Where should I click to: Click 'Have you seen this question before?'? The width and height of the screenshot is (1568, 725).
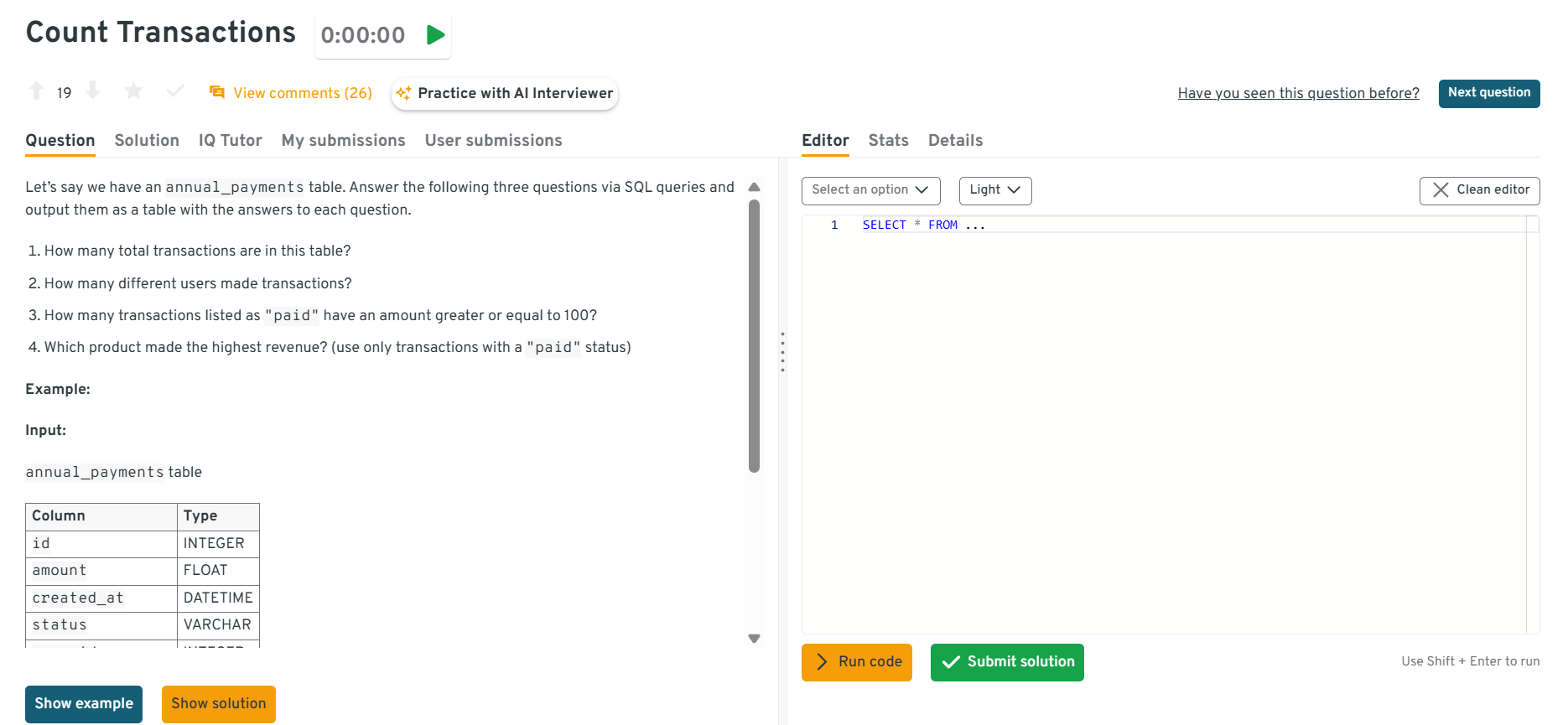(x=1298, y=93)
